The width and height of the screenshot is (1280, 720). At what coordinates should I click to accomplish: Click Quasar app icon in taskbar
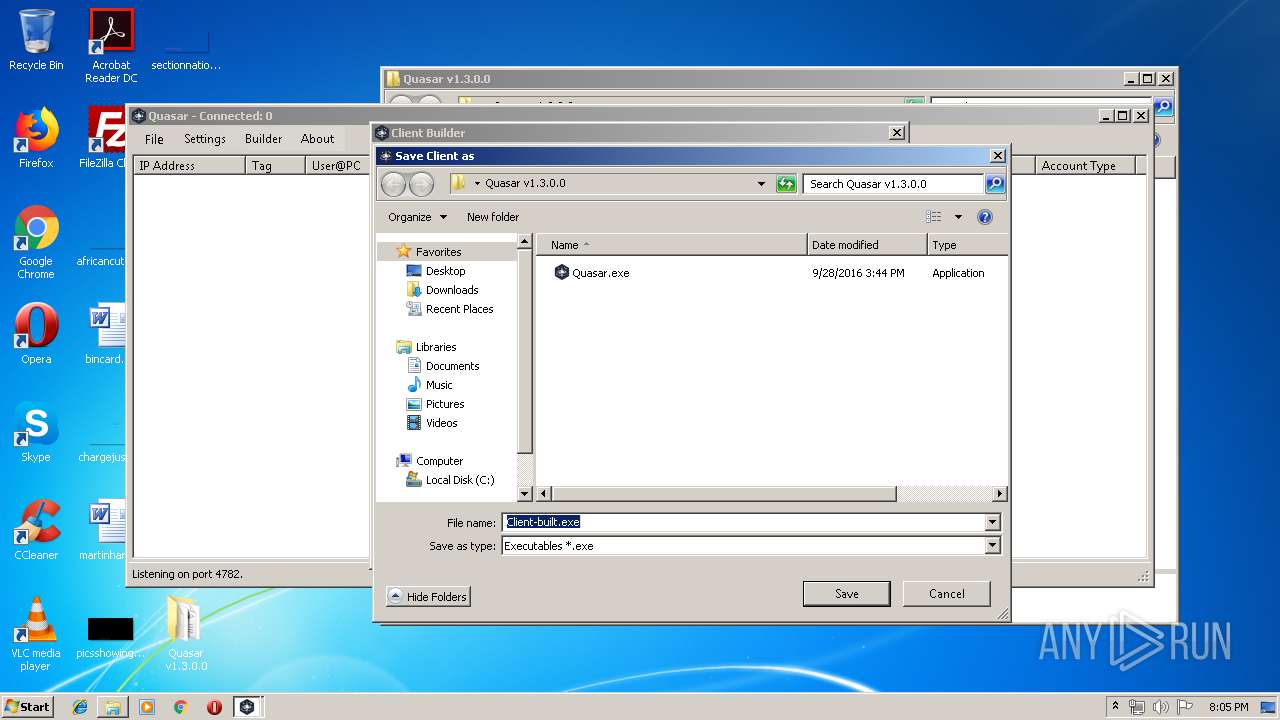coord(247,707)
